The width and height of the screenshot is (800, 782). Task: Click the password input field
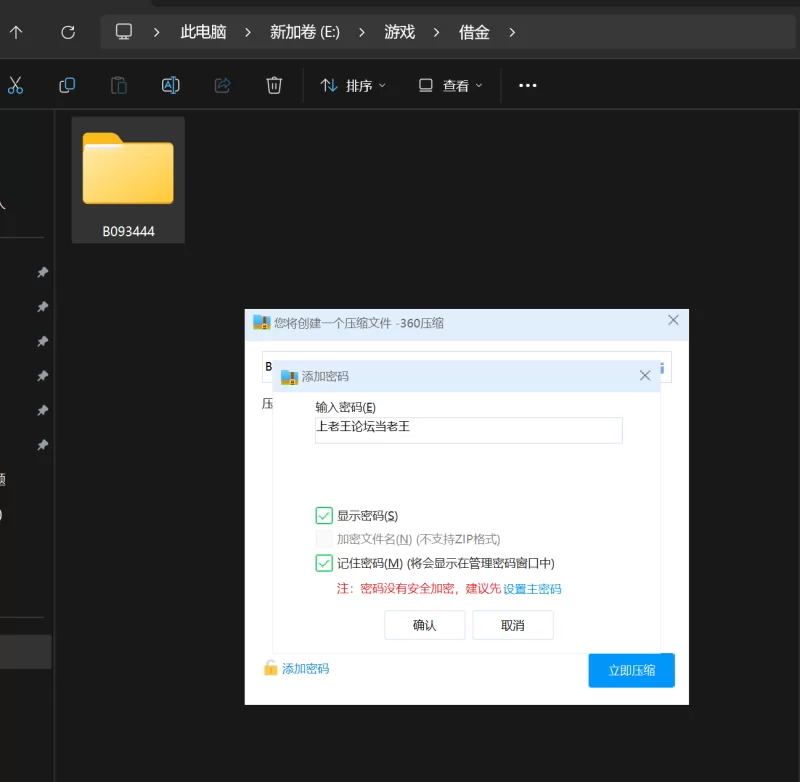click(468, 430)
